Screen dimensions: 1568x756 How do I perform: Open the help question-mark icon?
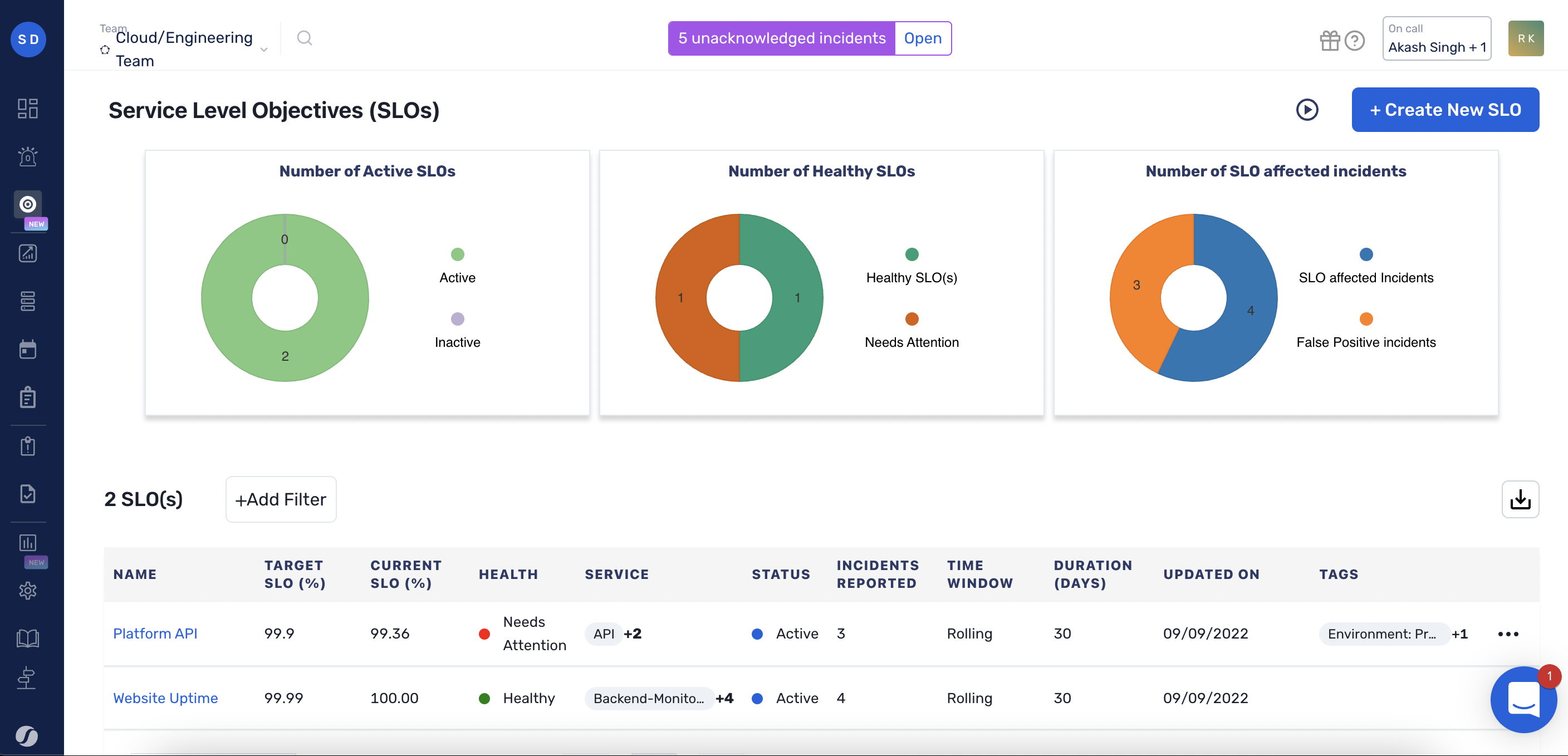(x=1355, y=40)
